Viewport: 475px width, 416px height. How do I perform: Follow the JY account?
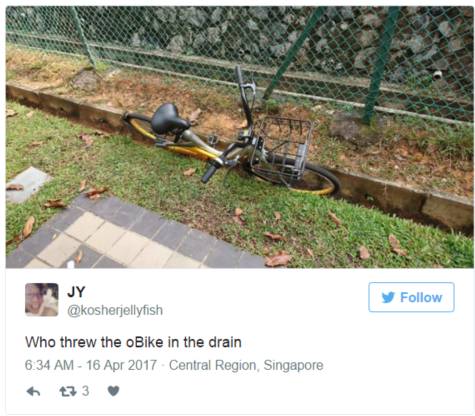point(411,297)
